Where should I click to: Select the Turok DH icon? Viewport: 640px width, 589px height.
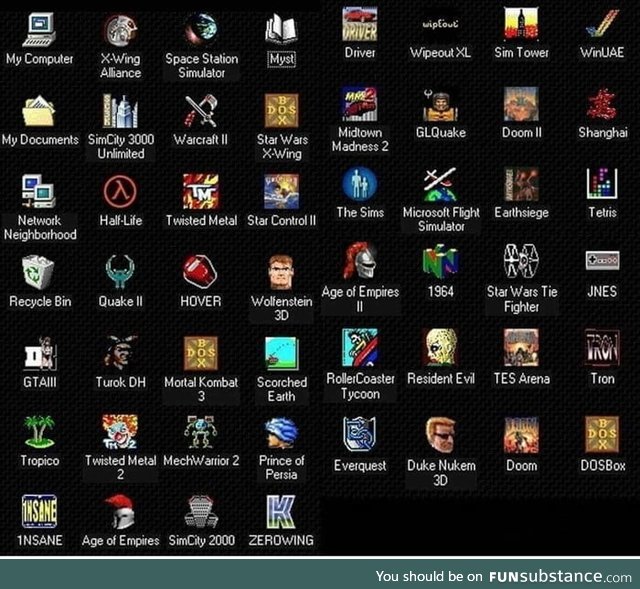120,353
